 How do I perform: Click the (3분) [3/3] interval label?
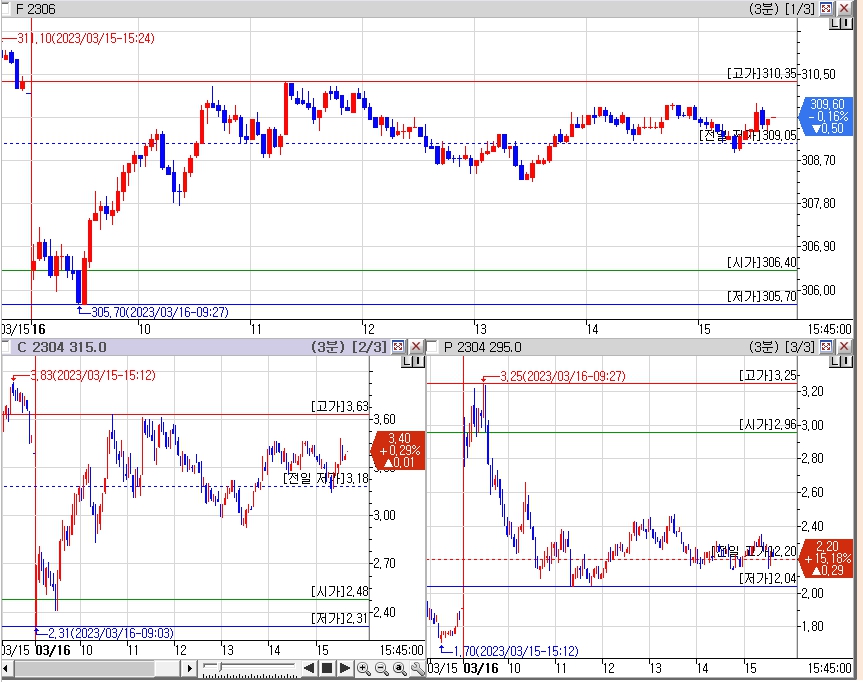point(782,347)
